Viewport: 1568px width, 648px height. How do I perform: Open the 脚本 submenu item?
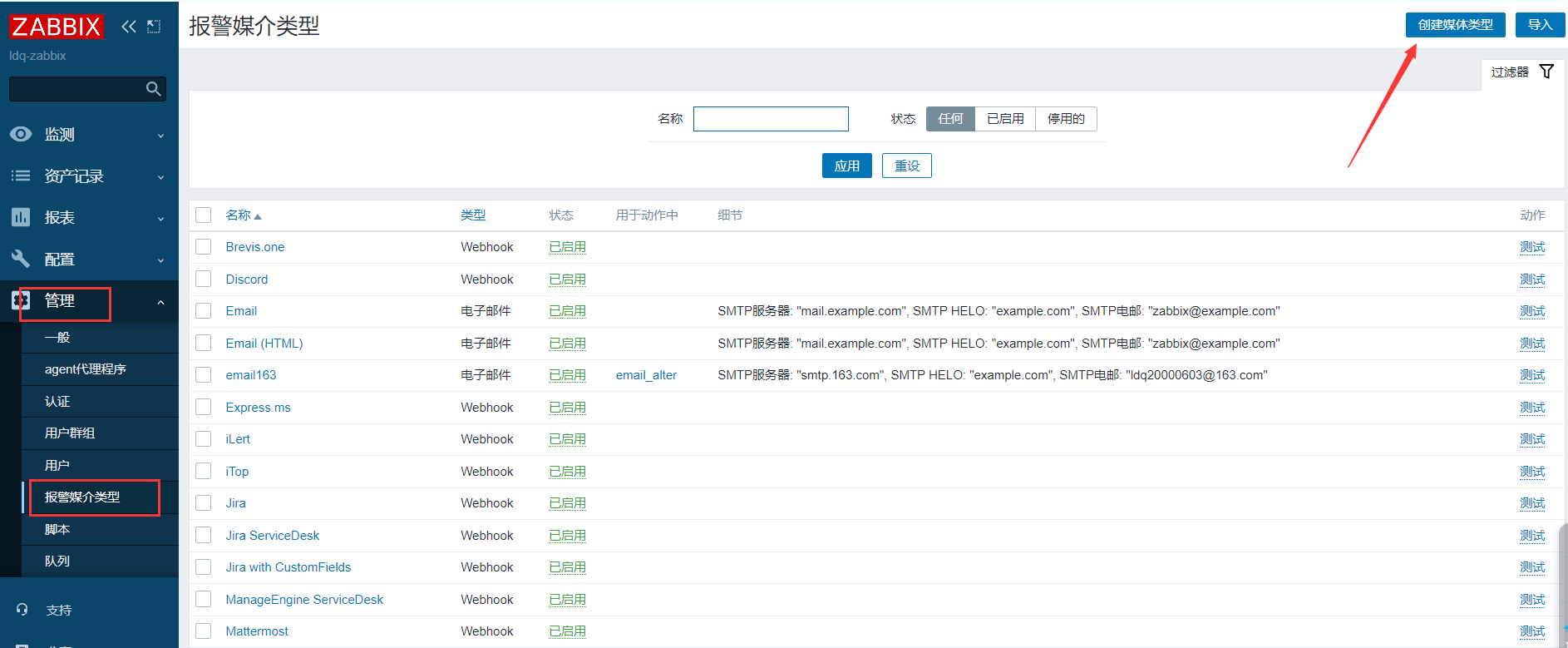click(x=57, y=529)
